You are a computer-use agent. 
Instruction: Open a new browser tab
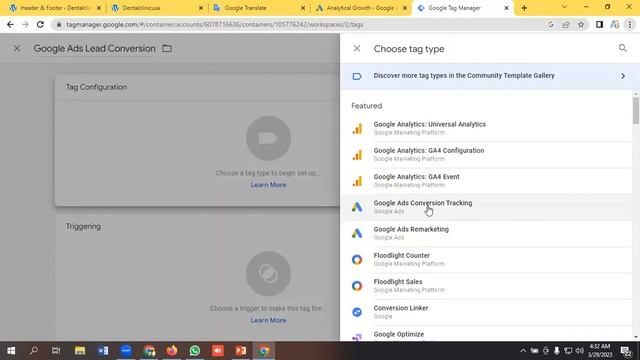tap(524, 8)
